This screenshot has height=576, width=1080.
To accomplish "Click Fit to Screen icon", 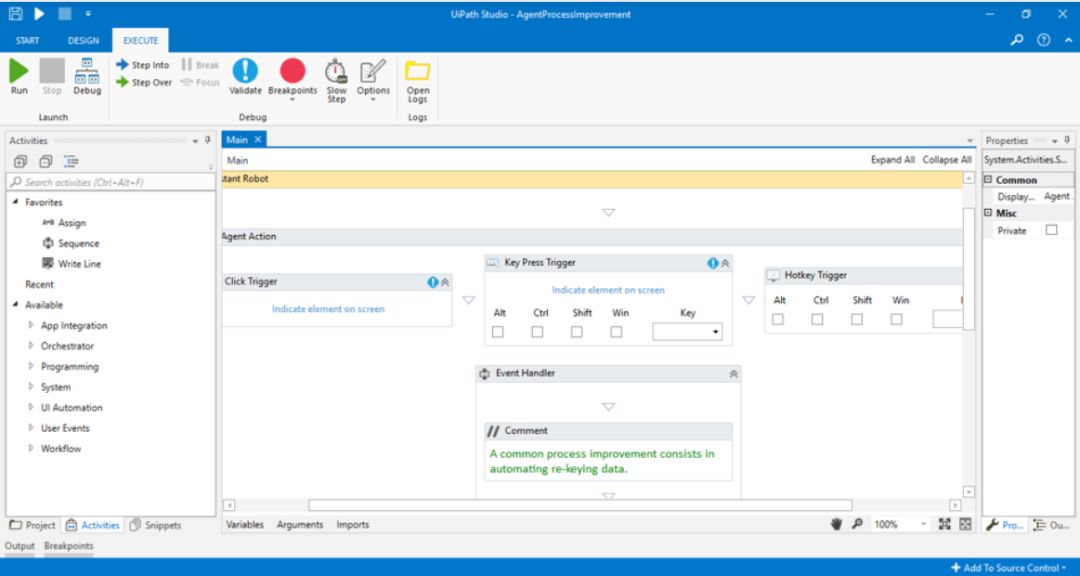I will pyautogui.click(x=944, y=524).
